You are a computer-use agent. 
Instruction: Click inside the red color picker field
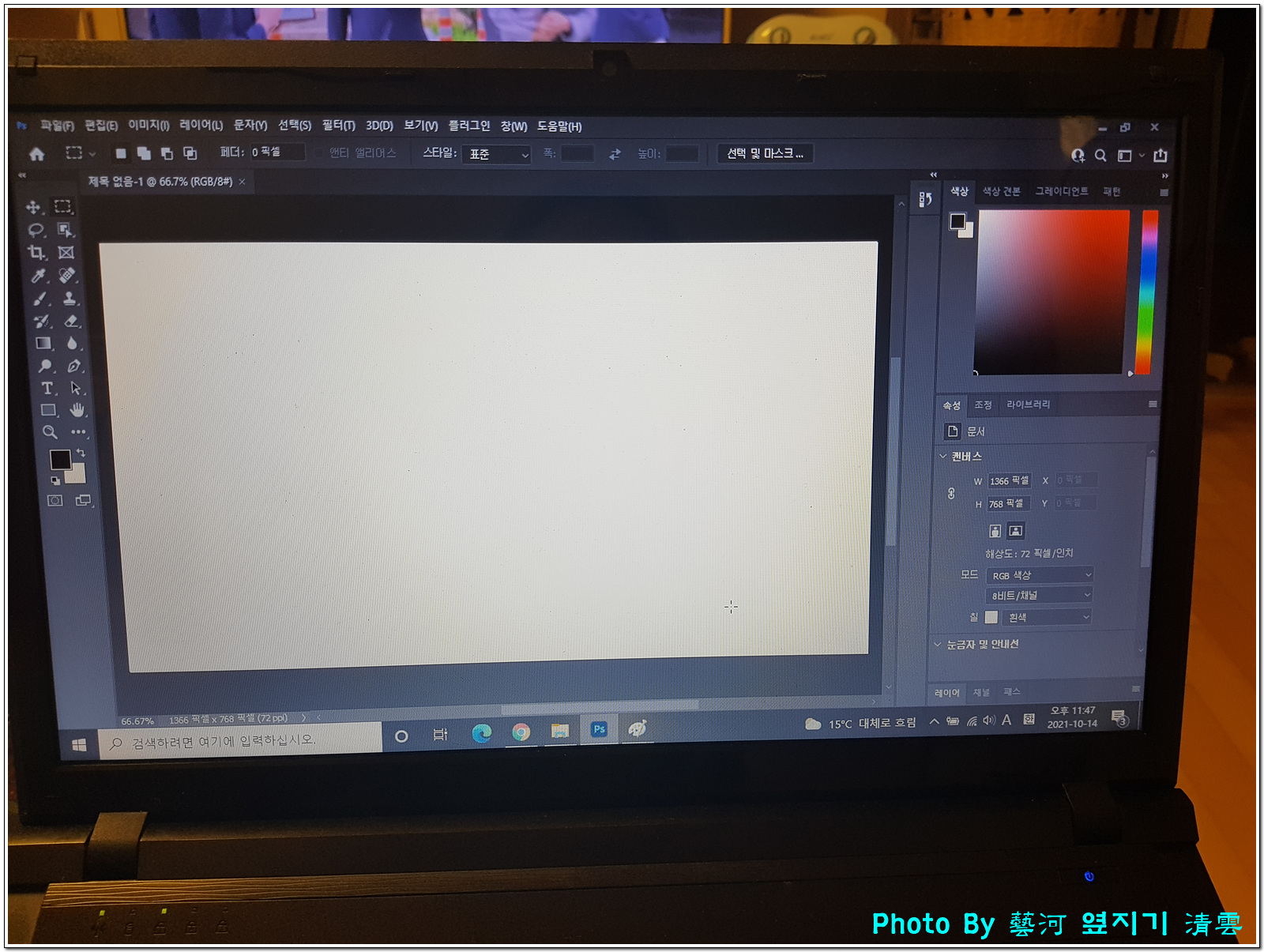[1051, 292]
